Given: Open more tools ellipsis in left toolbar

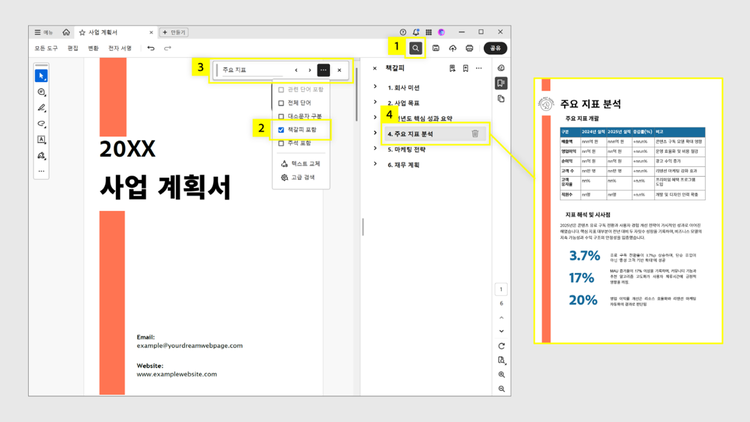Looking at the screenshot, I should (41, 171).
